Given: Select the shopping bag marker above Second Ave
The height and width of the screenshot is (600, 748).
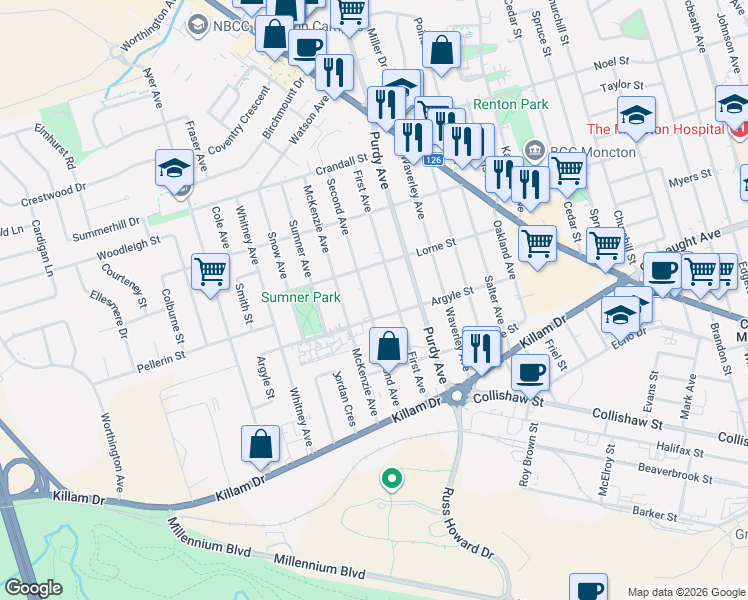Looking at the screenshot, I should [388, 349].
